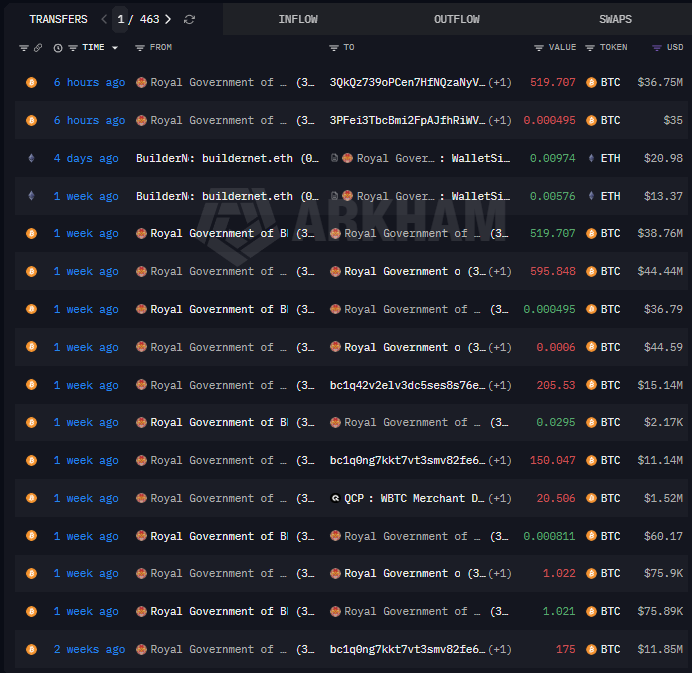Open the TOKEN column filter
This screenshot has width=692, height=673.
[x=590, y=48]
